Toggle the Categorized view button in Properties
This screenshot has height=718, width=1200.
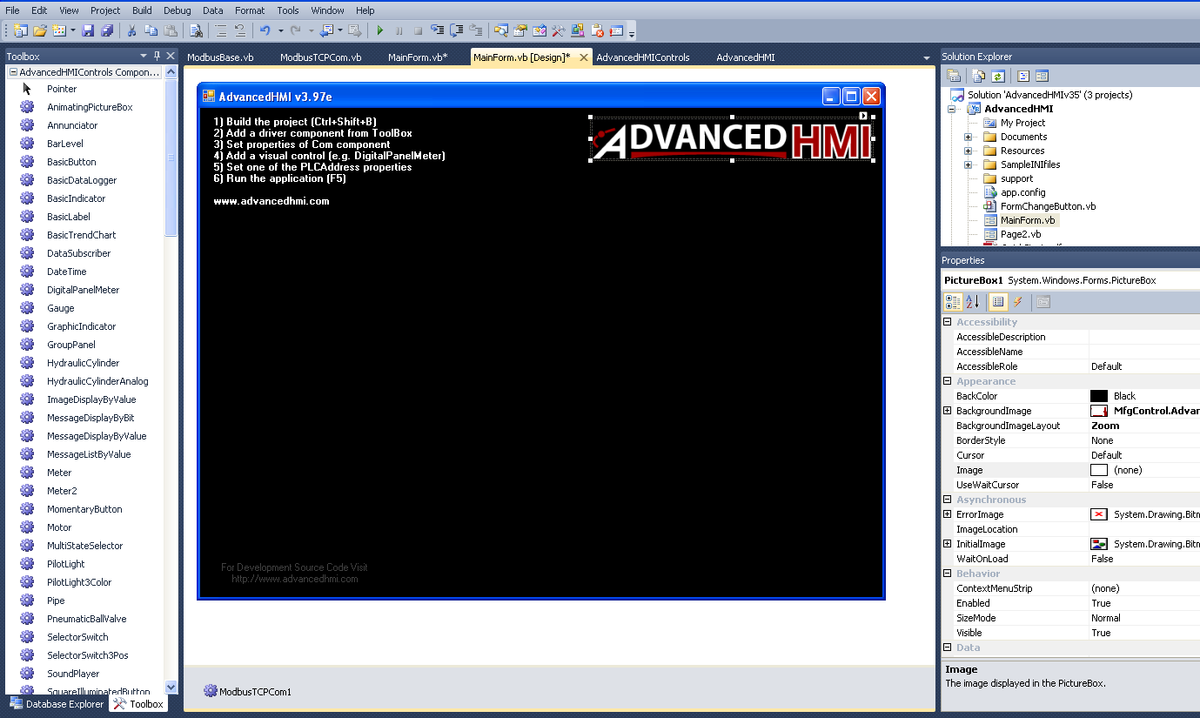pos(953,302)
